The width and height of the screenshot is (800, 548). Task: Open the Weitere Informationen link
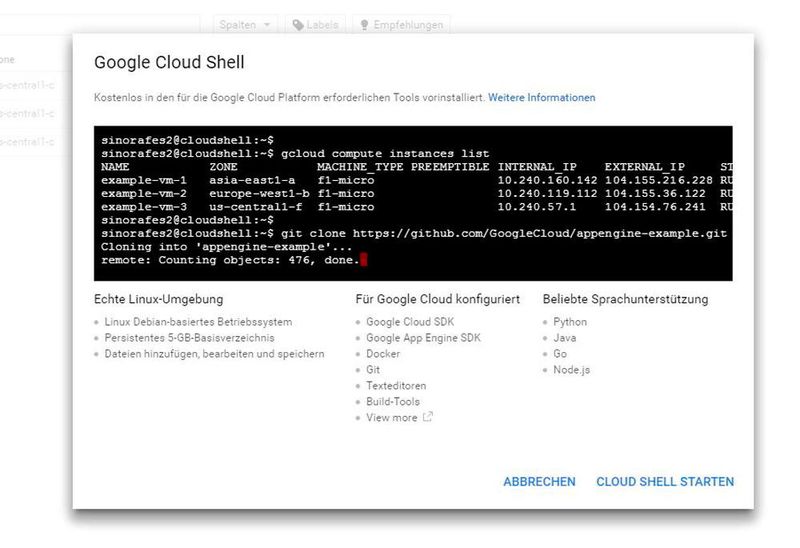pos(541,97)
